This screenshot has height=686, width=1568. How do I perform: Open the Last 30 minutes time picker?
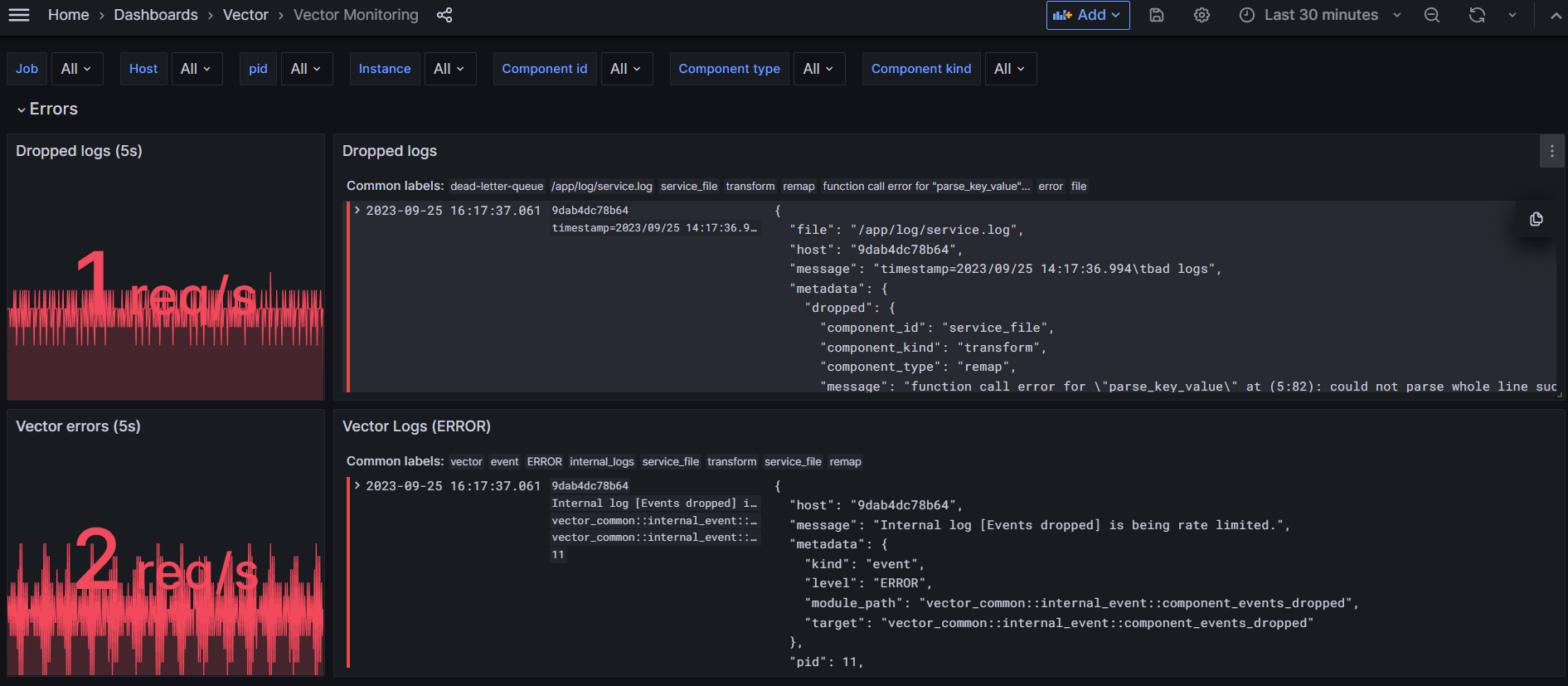[x=1320, y=15]
